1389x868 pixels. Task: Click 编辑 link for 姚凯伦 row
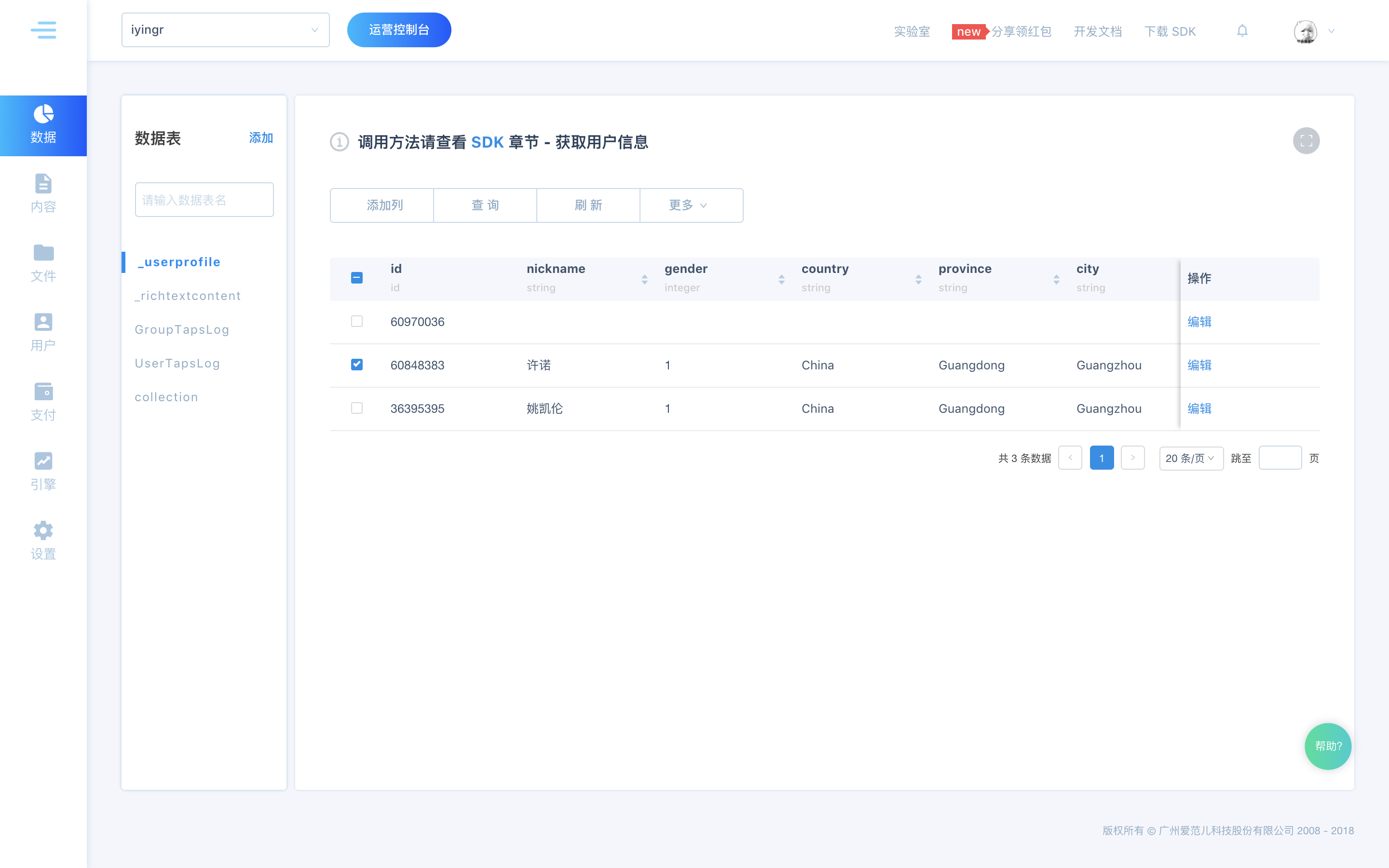click(1199, 409)
